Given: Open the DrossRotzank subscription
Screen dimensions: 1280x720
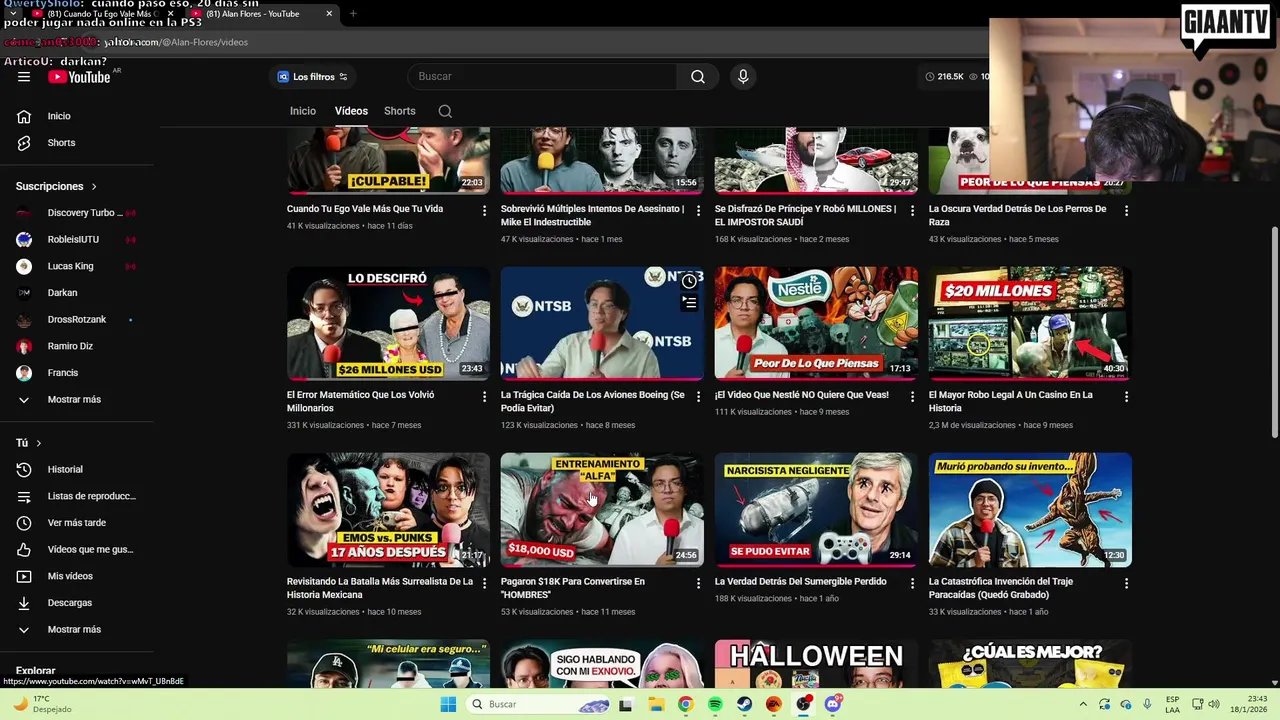Looking at the screenshot, I should click(x=77, y=320).
